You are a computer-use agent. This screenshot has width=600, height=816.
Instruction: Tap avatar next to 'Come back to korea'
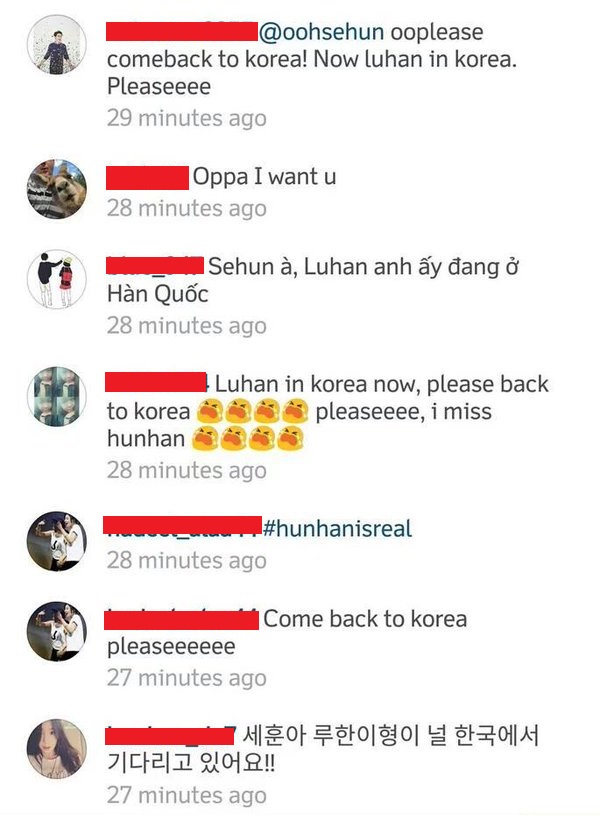(x=57, y=631)
